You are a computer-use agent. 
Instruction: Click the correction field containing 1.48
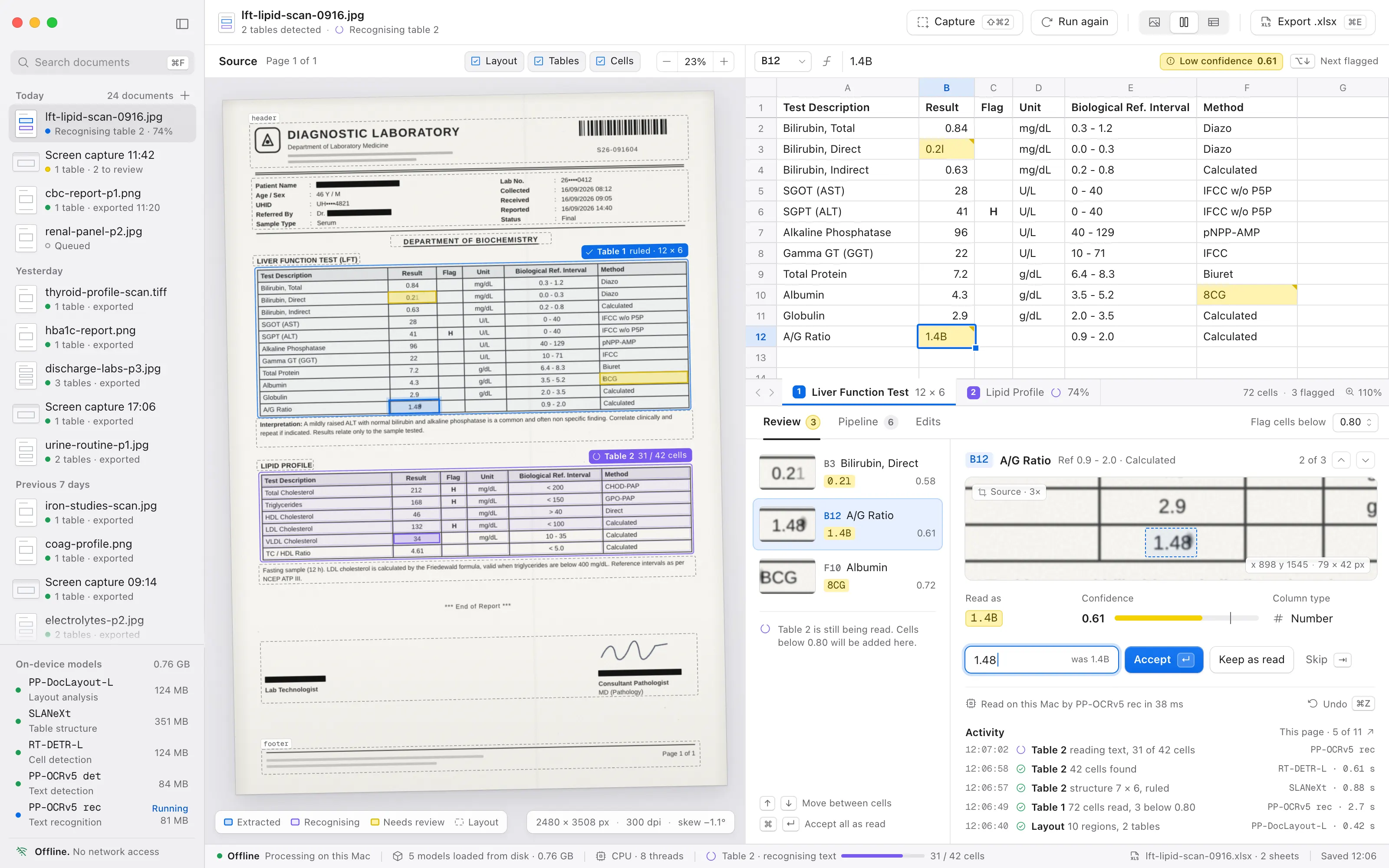[x=1041, y=660]
